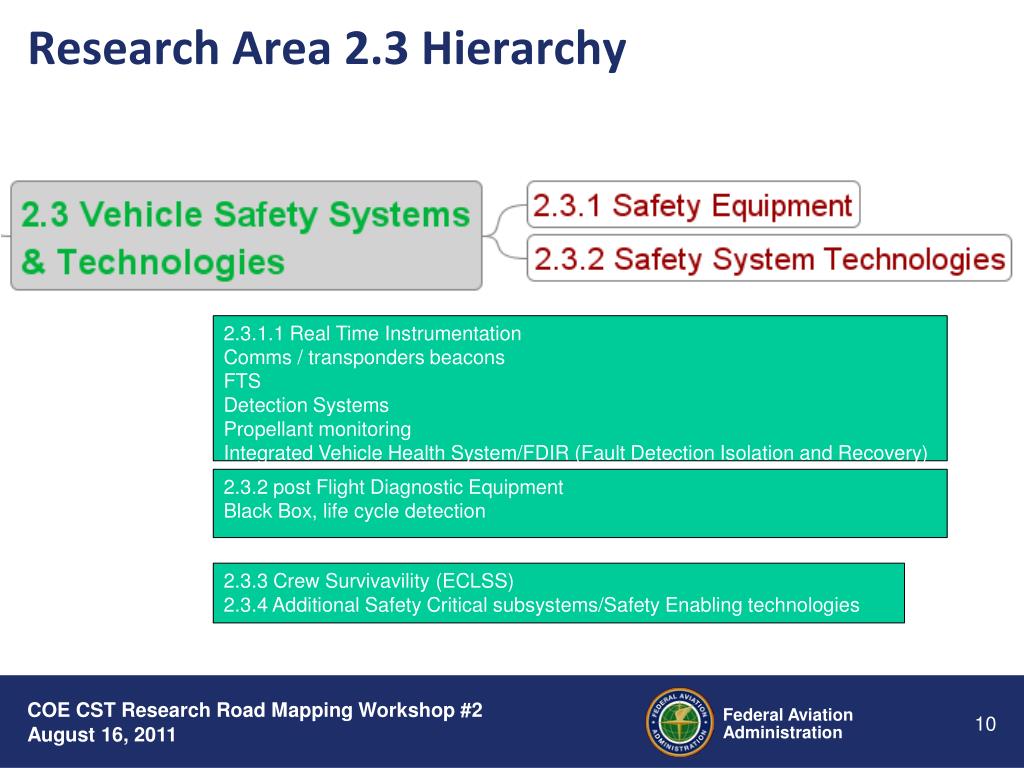Click the Federal Aviation Administration seal logo
The height and width of the screenshot is (768, 1024).
679,722
